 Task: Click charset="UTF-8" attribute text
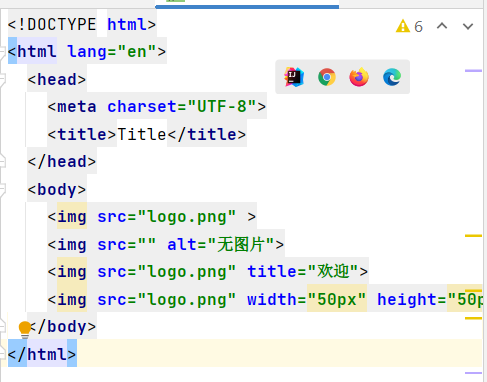pyautogui.click(x=182, y=107)
